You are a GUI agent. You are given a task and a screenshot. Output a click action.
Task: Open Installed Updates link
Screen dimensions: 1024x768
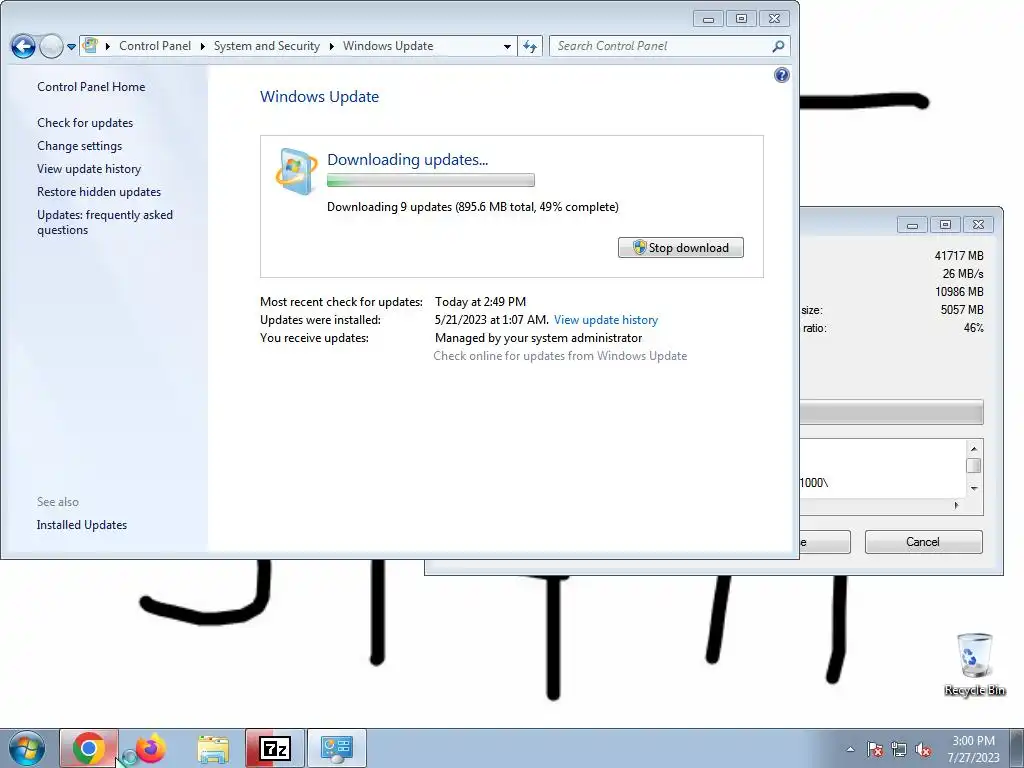pos(82,524)
